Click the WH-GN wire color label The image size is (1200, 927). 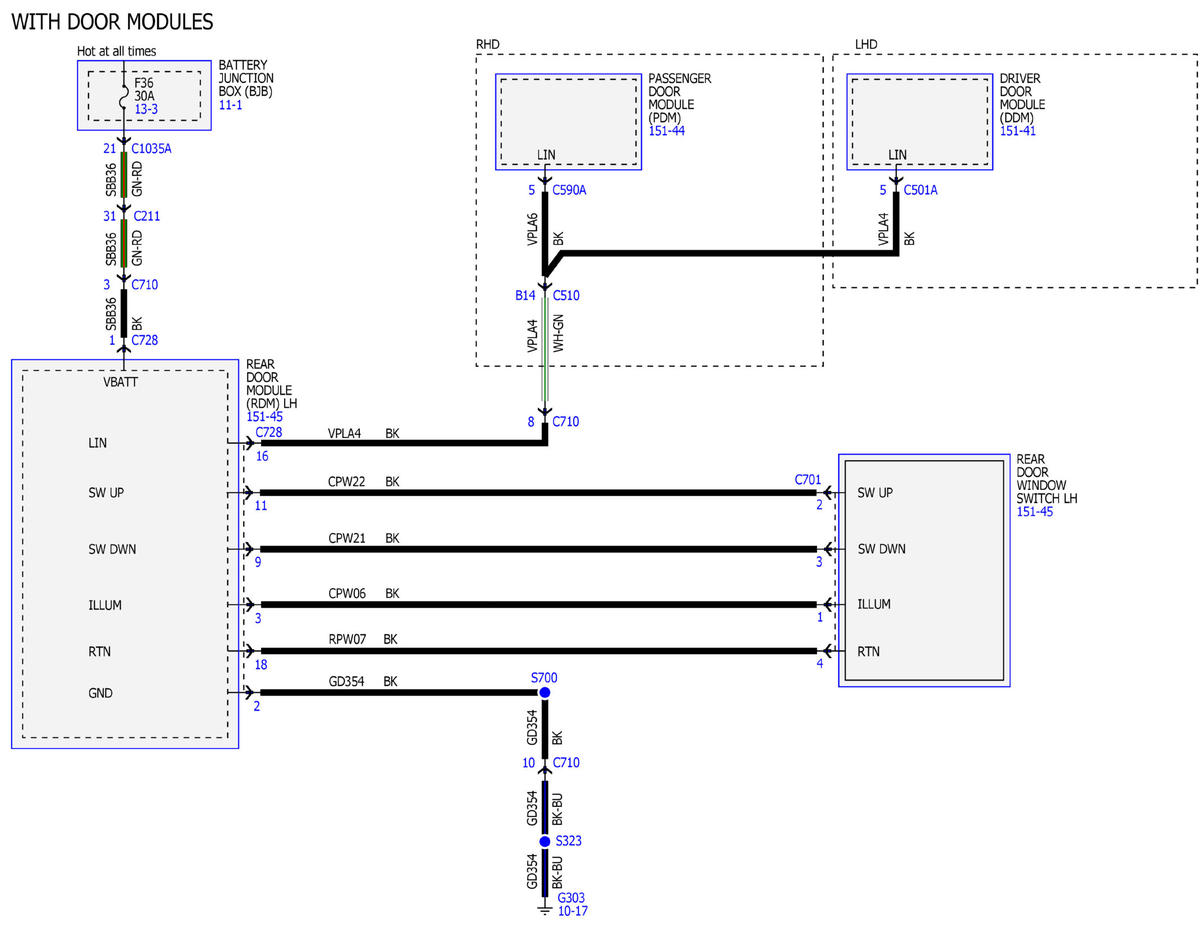[559, 335]
